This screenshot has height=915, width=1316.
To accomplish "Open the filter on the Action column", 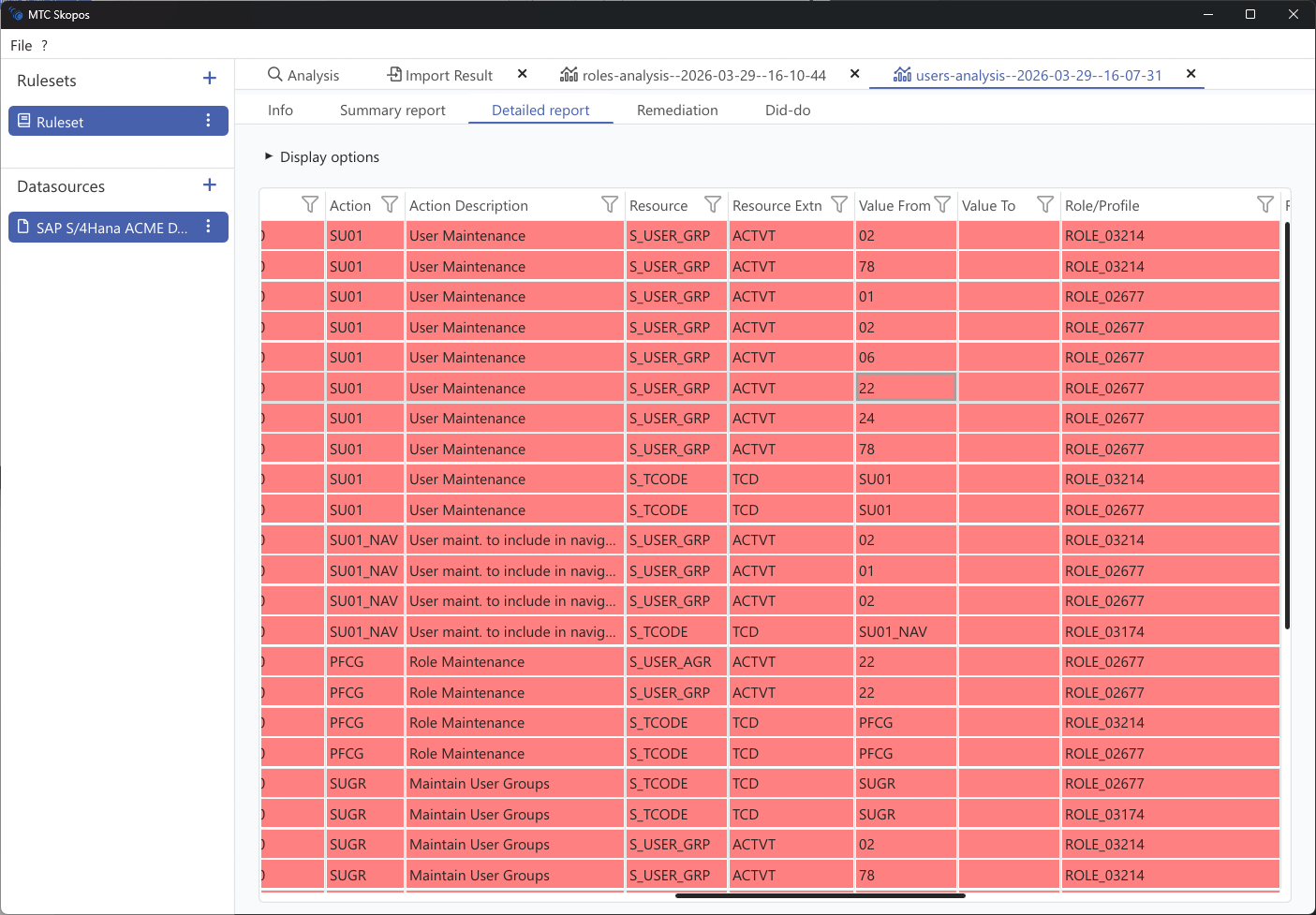I will (x=387, y=203).
